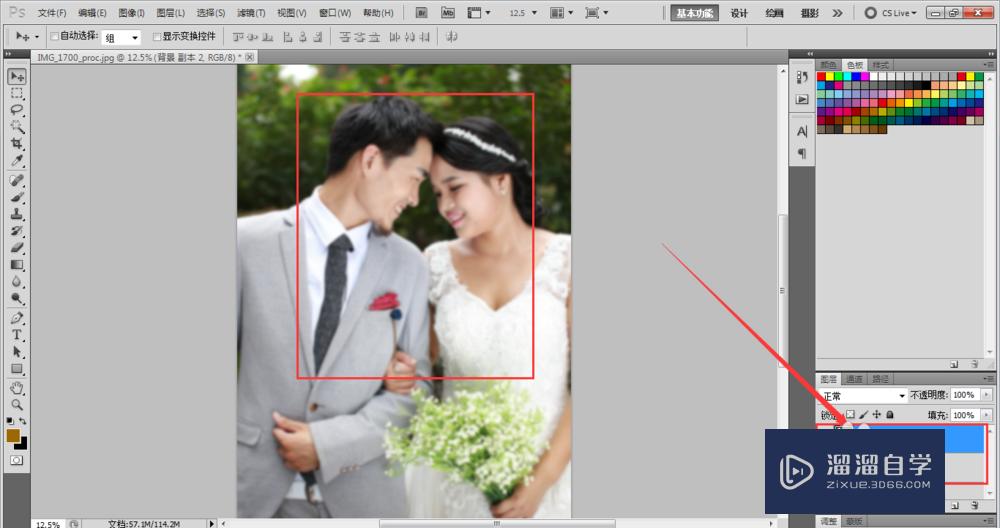Toggle lock position in Layers panel
The image size is (1000, 528).
877,414
